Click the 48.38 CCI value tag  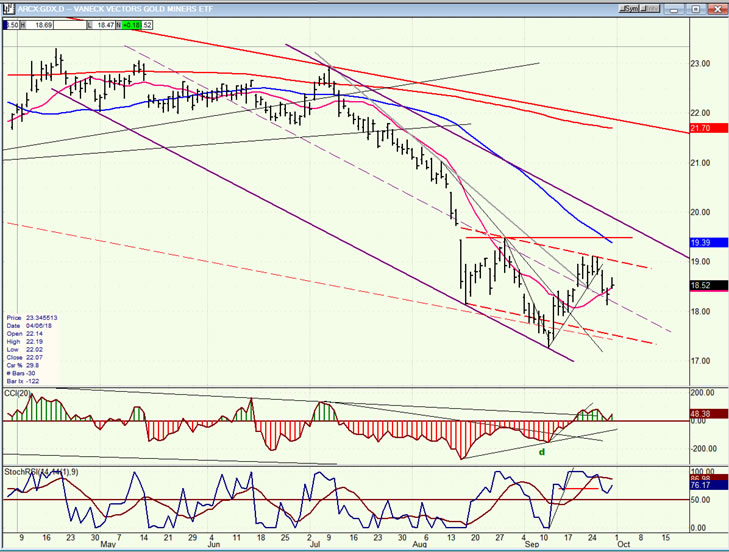click(x=708, y=413)
